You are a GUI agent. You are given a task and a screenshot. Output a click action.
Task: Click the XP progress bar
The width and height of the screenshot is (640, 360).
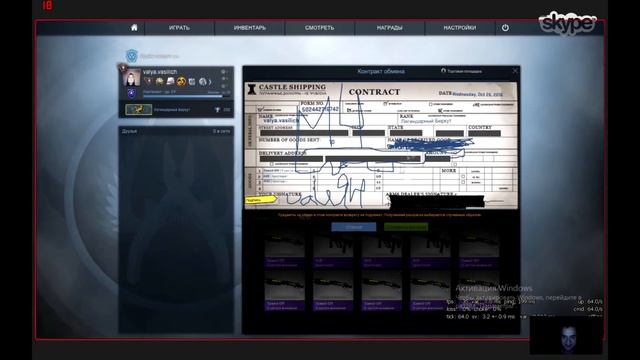(186, 96)
